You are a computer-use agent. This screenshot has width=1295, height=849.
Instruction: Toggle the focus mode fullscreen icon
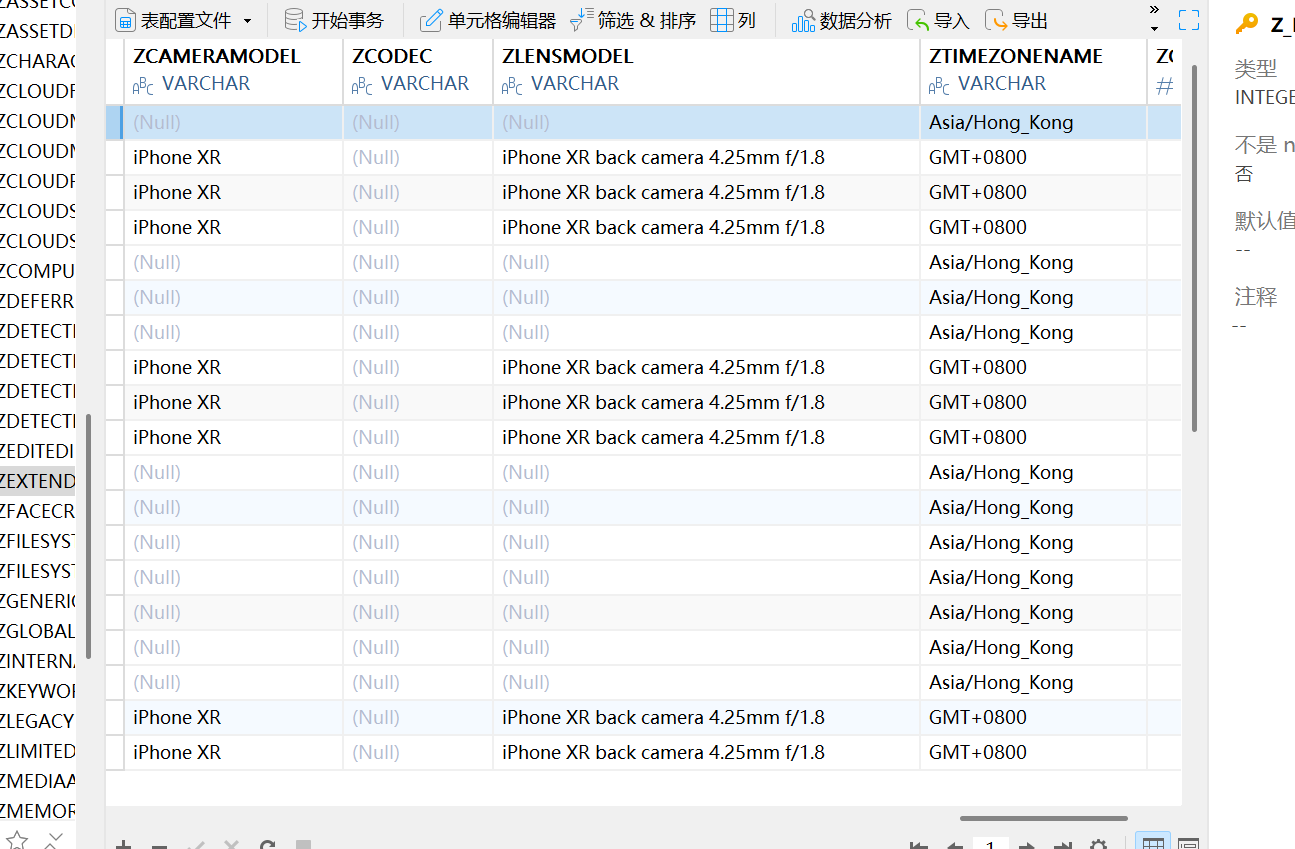pyautogui.click(x=1188, y=20)
